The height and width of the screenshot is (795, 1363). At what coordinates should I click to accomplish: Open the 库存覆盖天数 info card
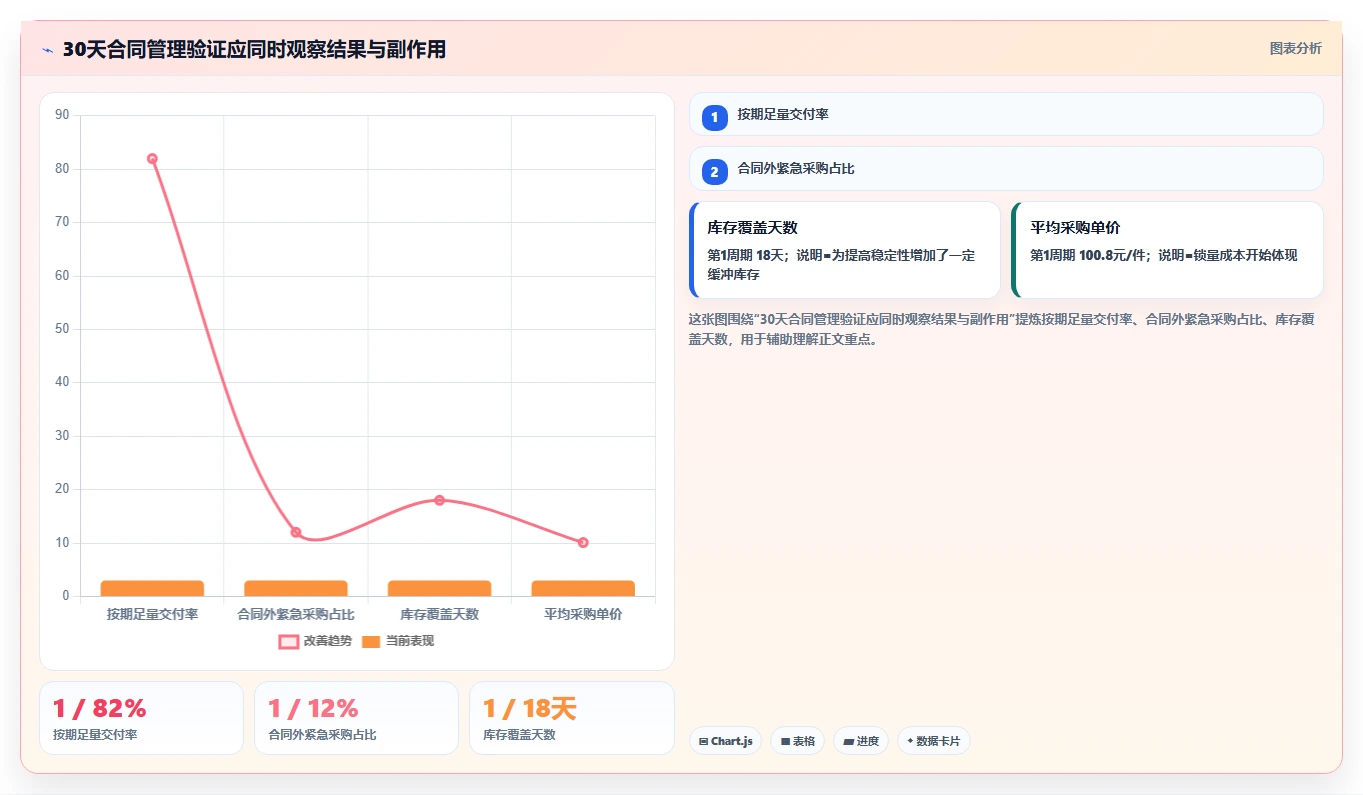845,250
